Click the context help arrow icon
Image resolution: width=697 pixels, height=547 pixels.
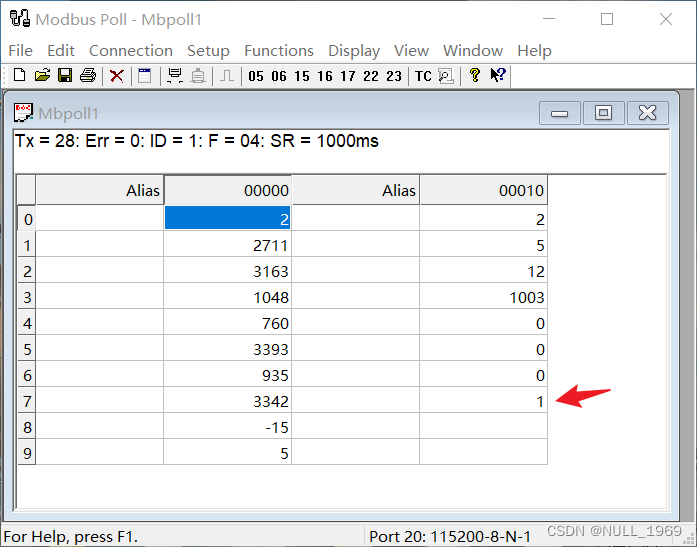click(498, 75)
